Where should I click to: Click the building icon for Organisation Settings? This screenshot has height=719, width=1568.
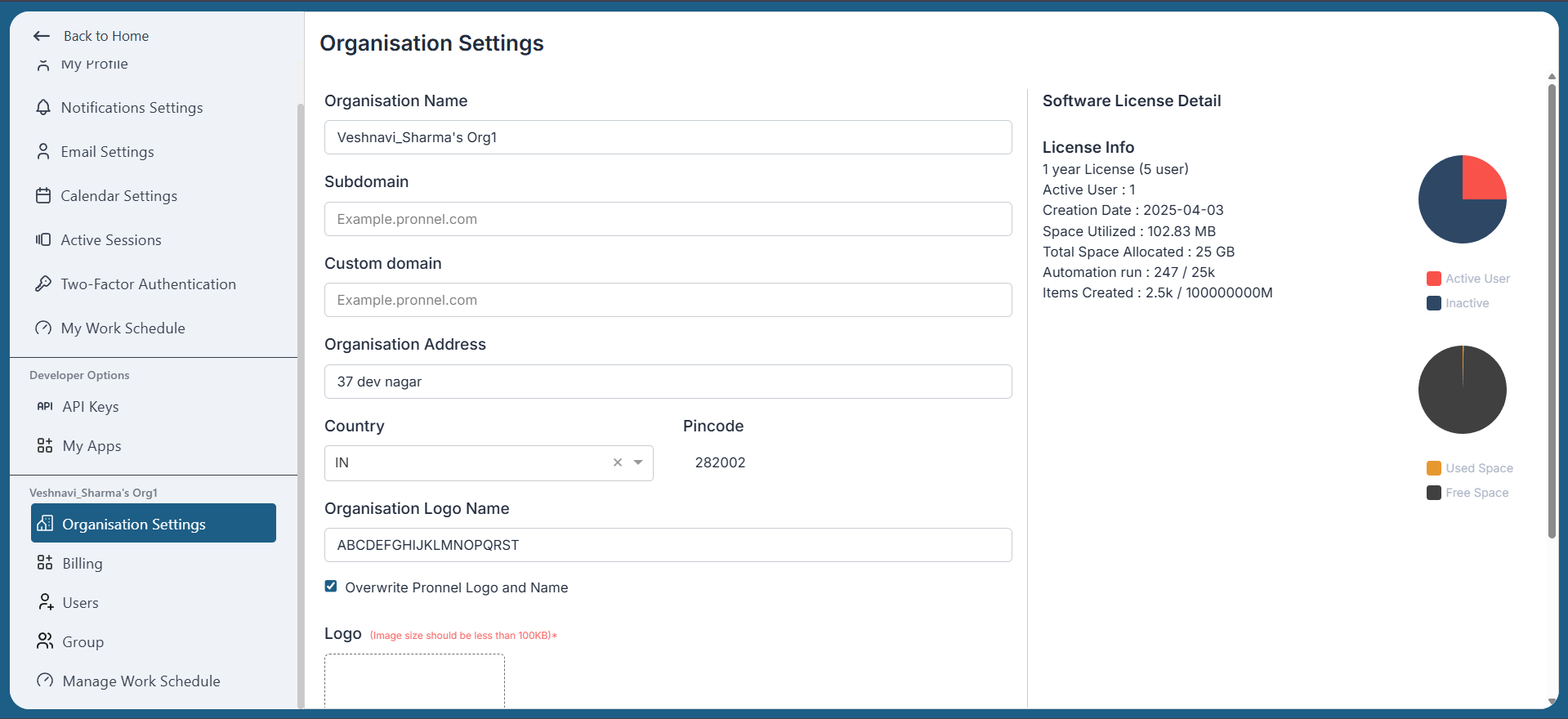pos(45,523)
